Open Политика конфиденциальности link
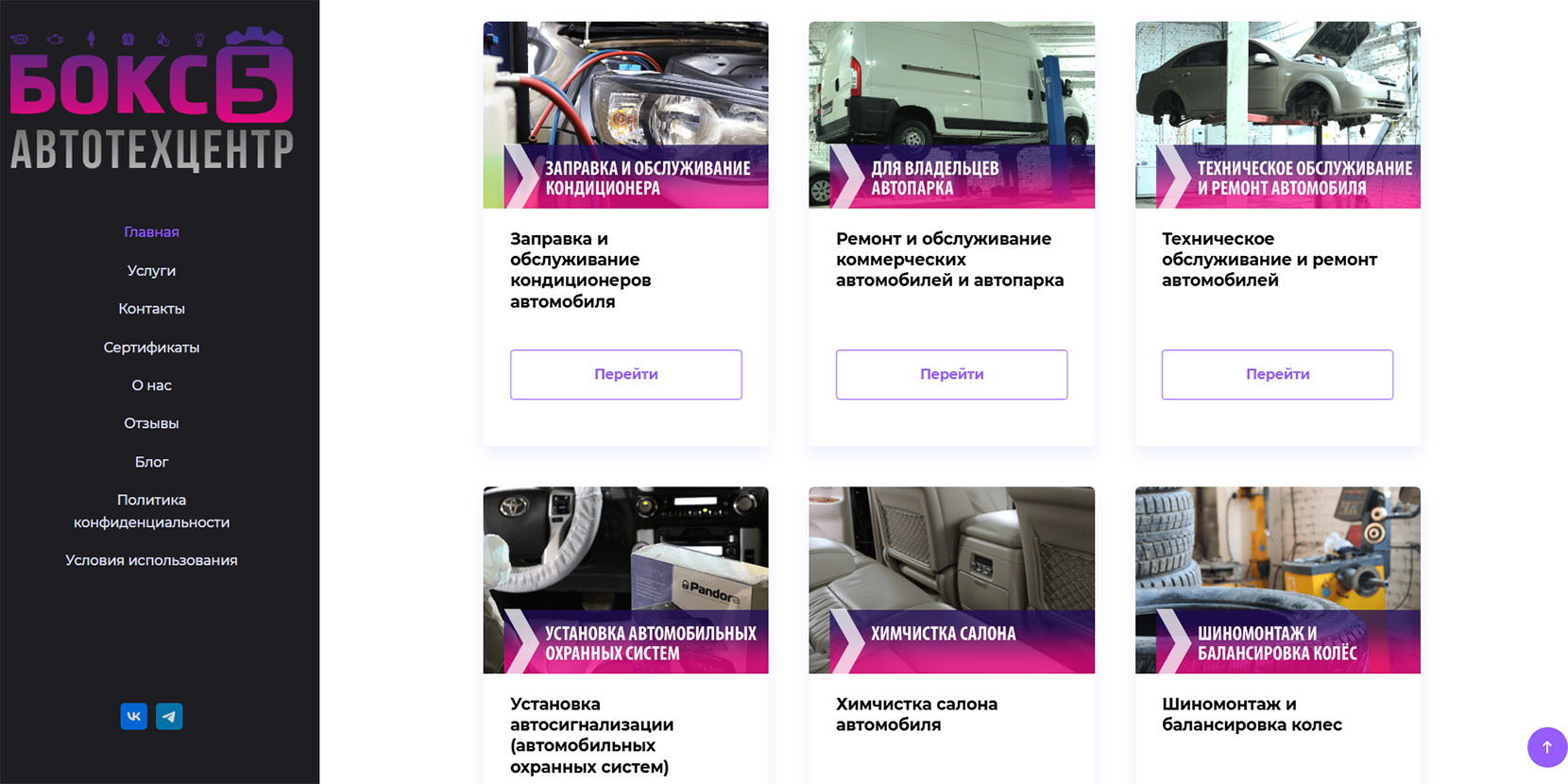1568x784 pixels. click(x=151, y=511)
